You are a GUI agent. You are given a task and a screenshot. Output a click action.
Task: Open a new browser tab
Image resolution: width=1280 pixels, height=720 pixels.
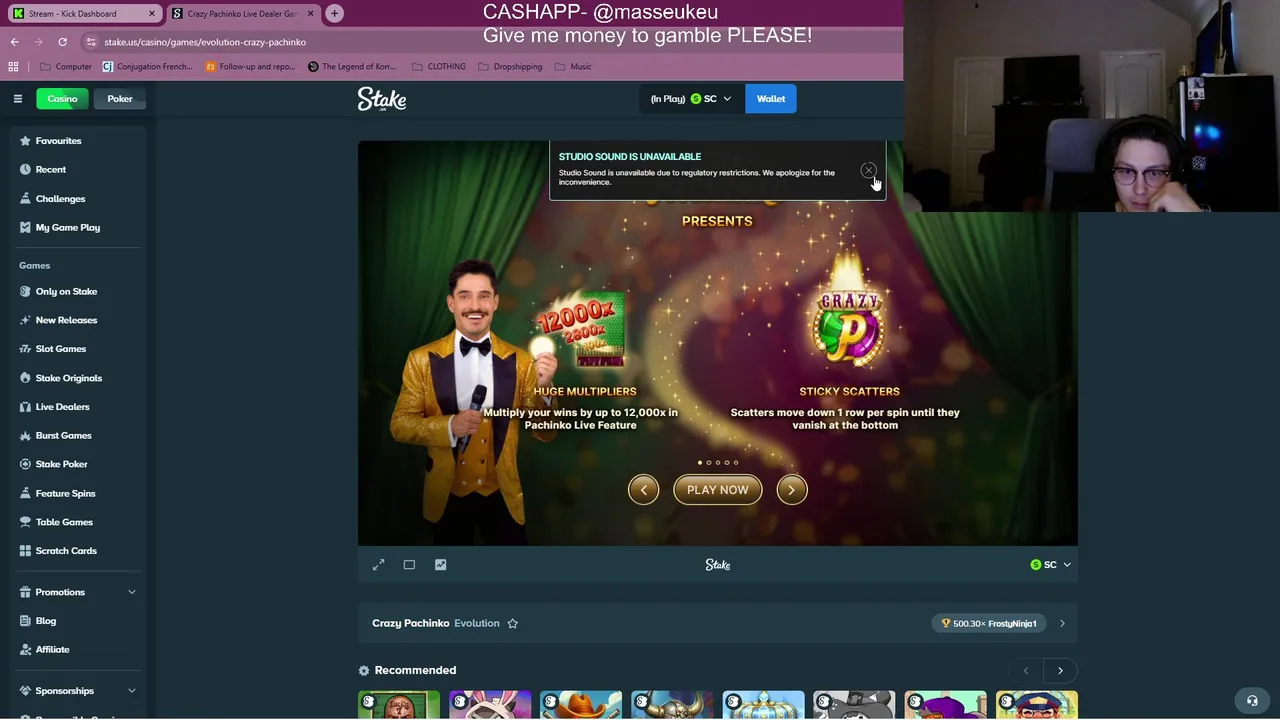334,14
